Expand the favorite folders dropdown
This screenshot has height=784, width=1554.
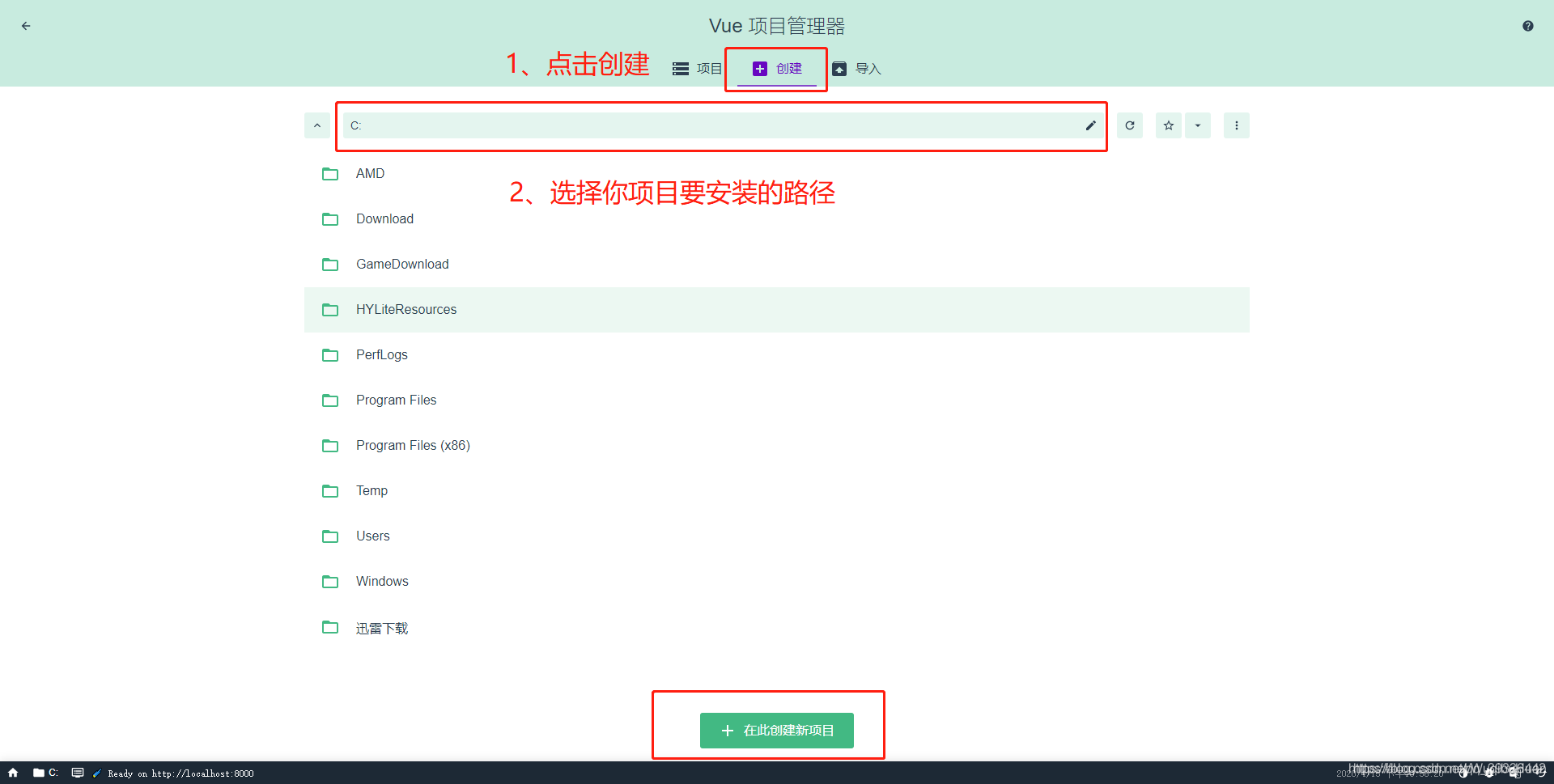pos(1198,125)
